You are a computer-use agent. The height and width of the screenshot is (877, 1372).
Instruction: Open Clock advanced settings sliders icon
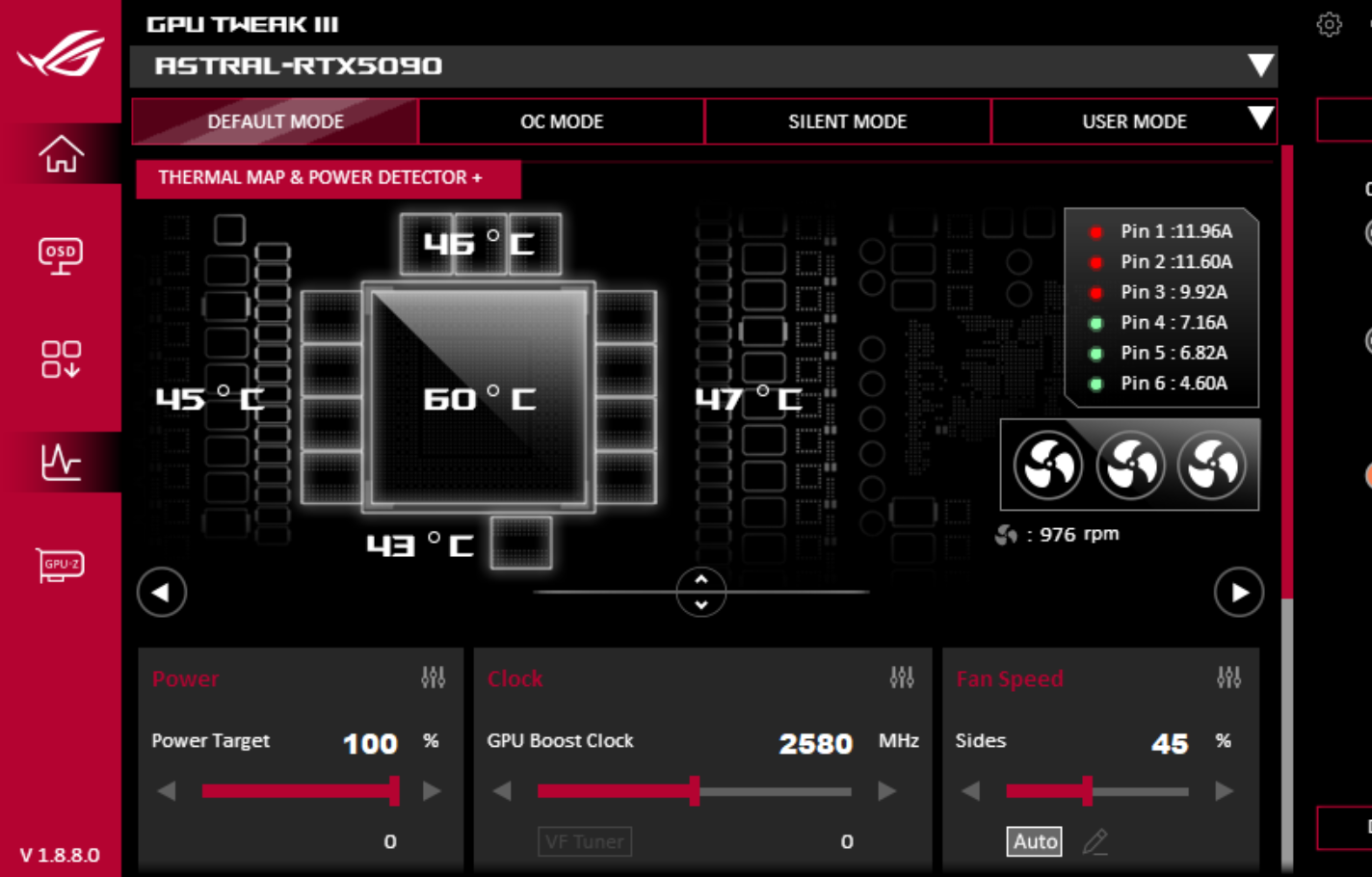(902, 678)
